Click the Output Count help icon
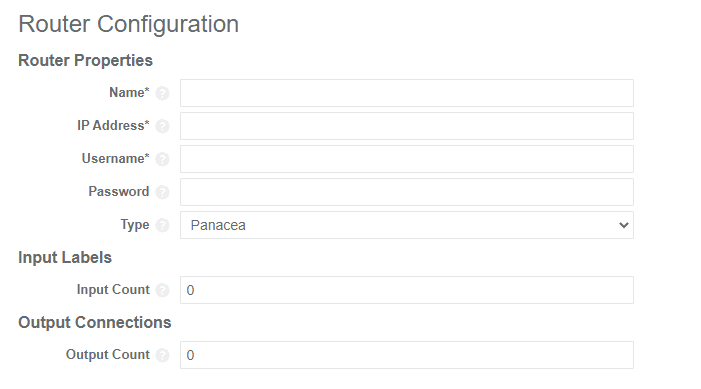The image size is (701, 389). tap(162, 355)
